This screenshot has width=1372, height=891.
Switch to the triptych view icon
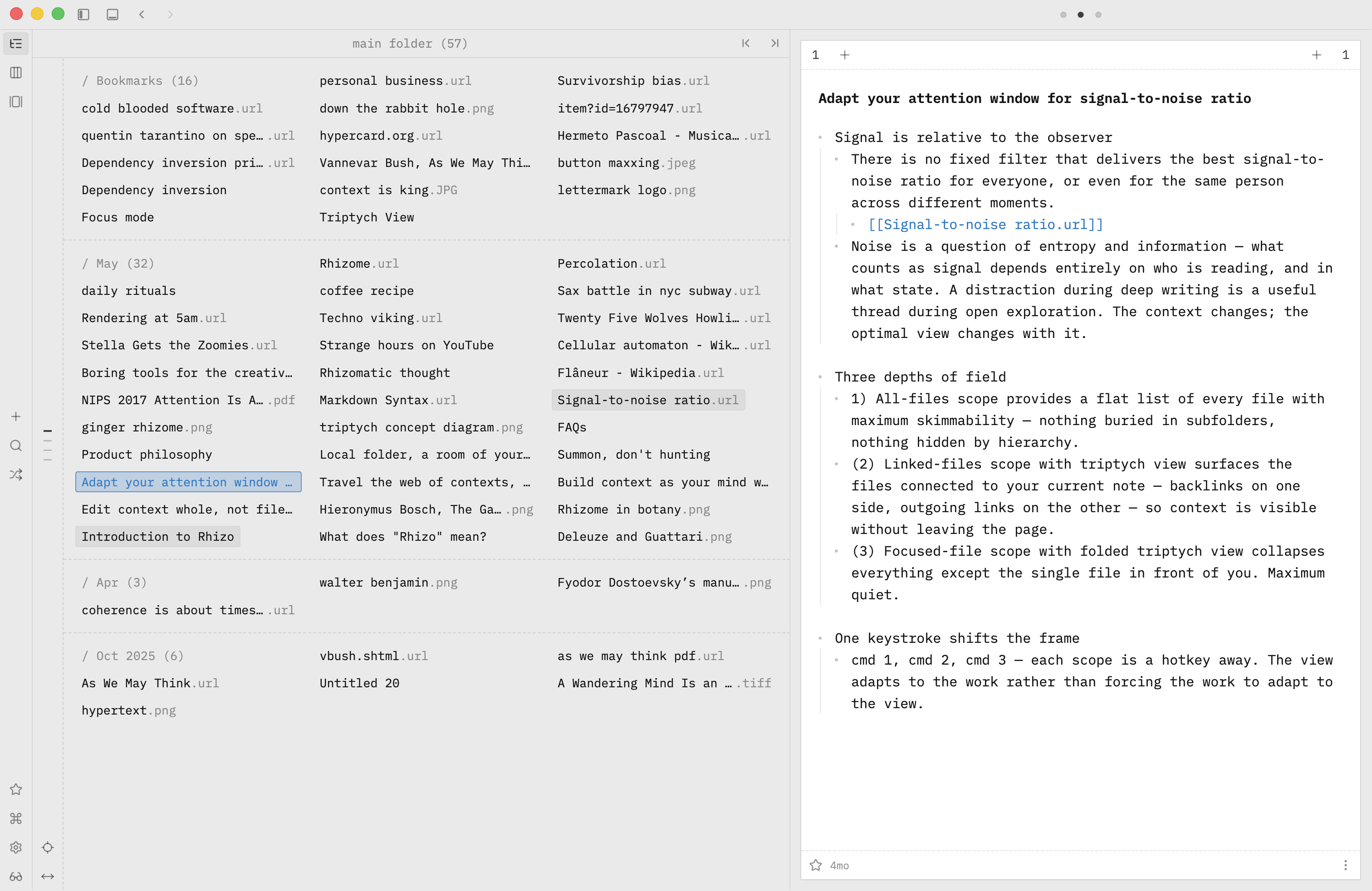coord(16,102)
